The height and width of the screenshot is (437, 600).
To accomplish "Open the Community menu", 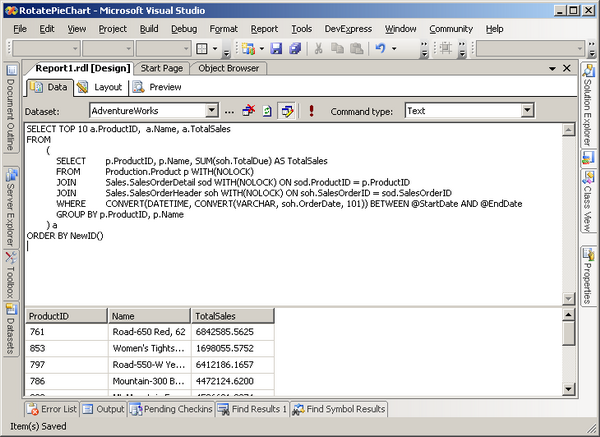I will (451, 29).
